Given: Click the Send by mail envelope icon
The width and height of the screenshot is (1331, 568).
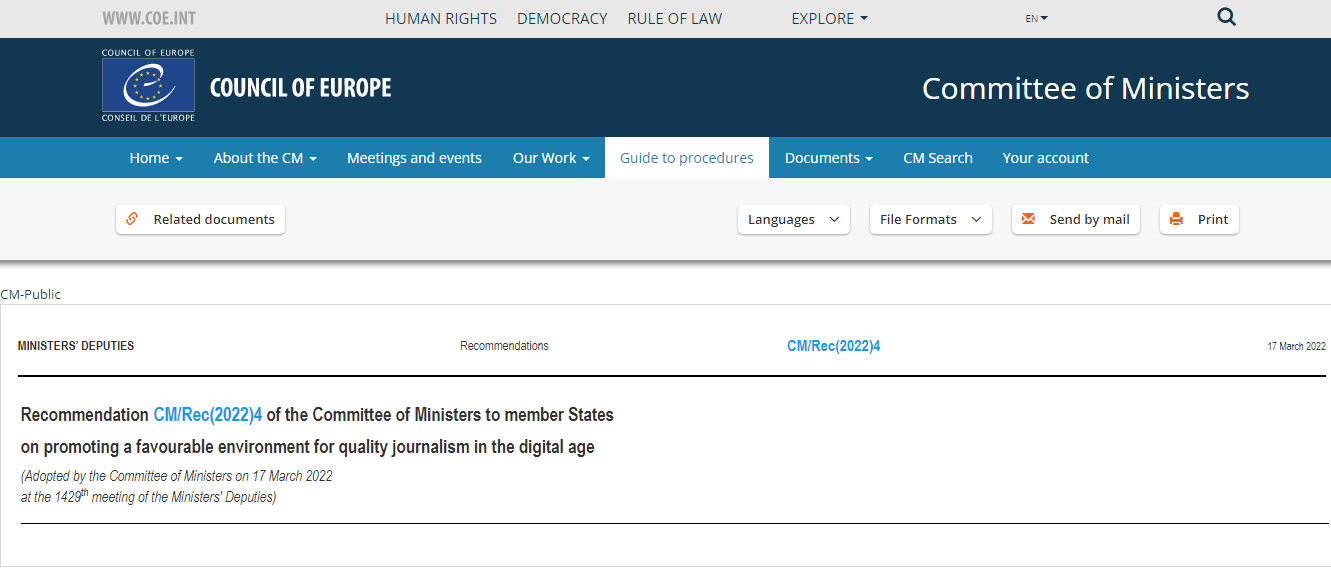Looking at the screenshot, I should coord(1028,219).
